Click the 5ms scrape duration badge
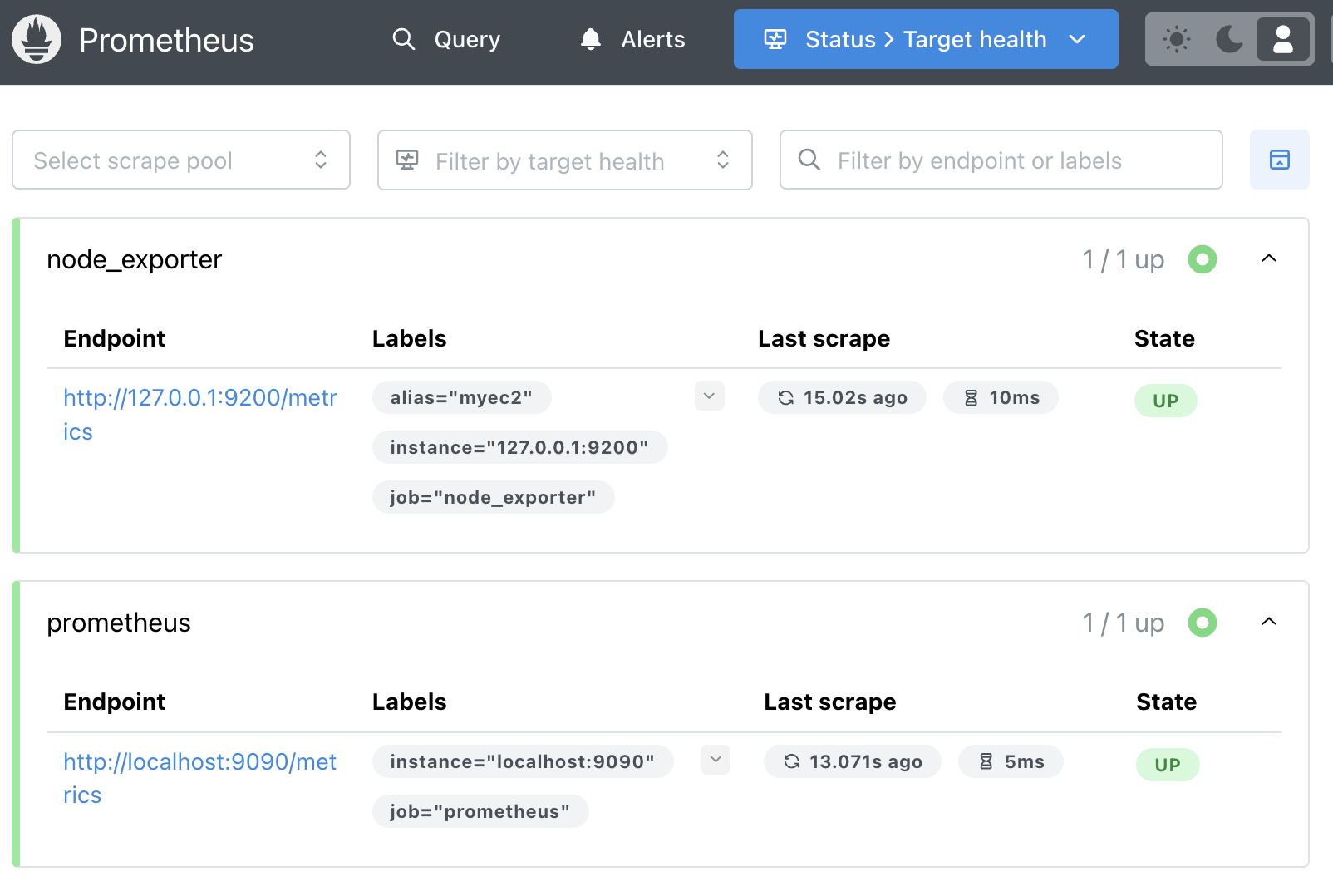The image size is (1333, 896). (x=1011, y=761)
